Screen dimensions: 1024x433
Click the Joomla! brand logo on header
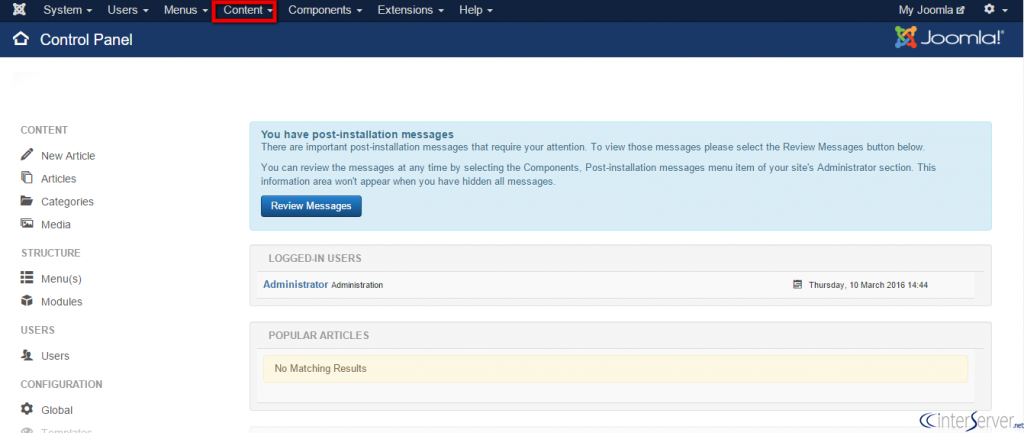tap(949, 38)
